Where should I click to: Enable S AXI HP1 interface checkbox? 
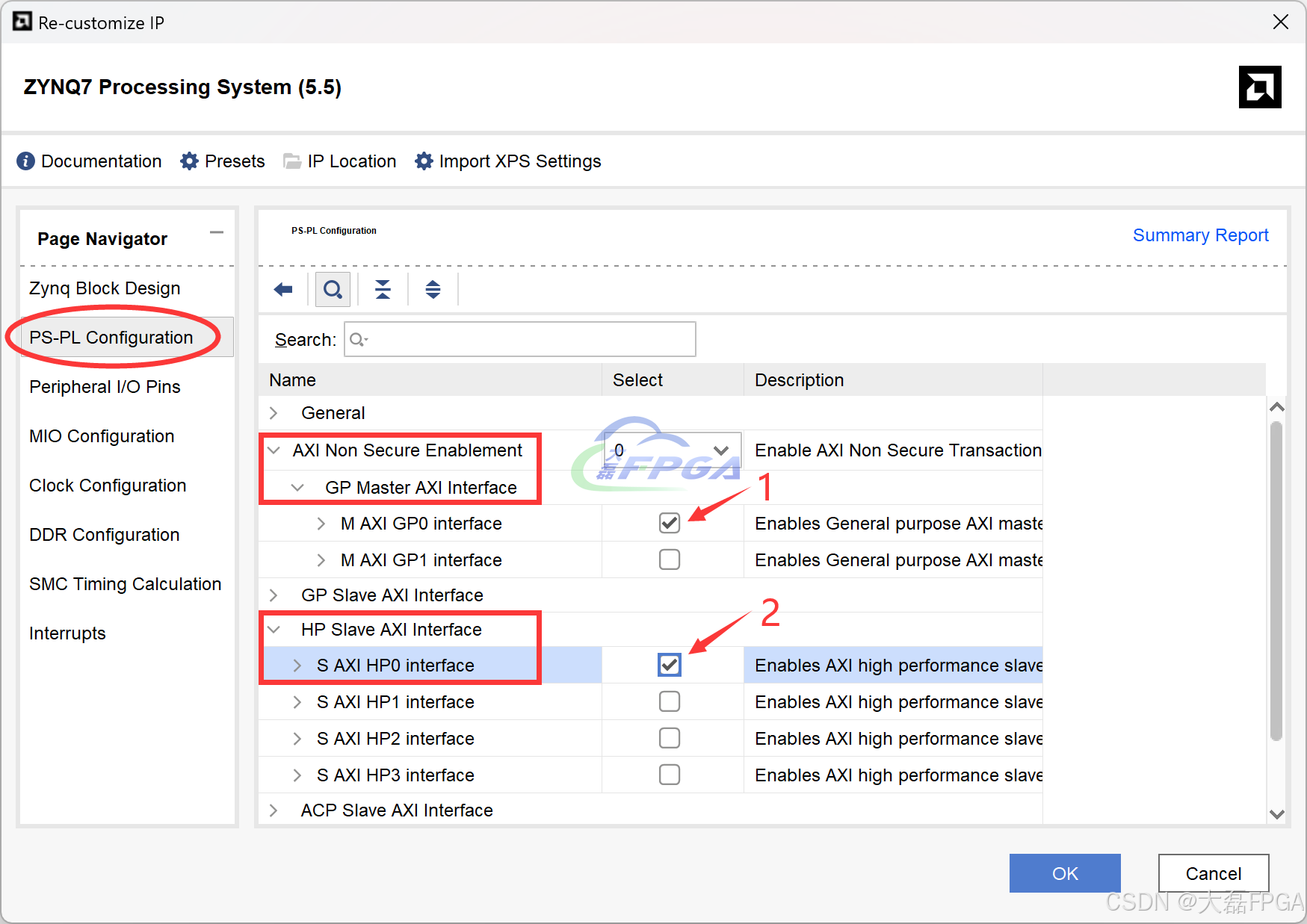(670, 701)
